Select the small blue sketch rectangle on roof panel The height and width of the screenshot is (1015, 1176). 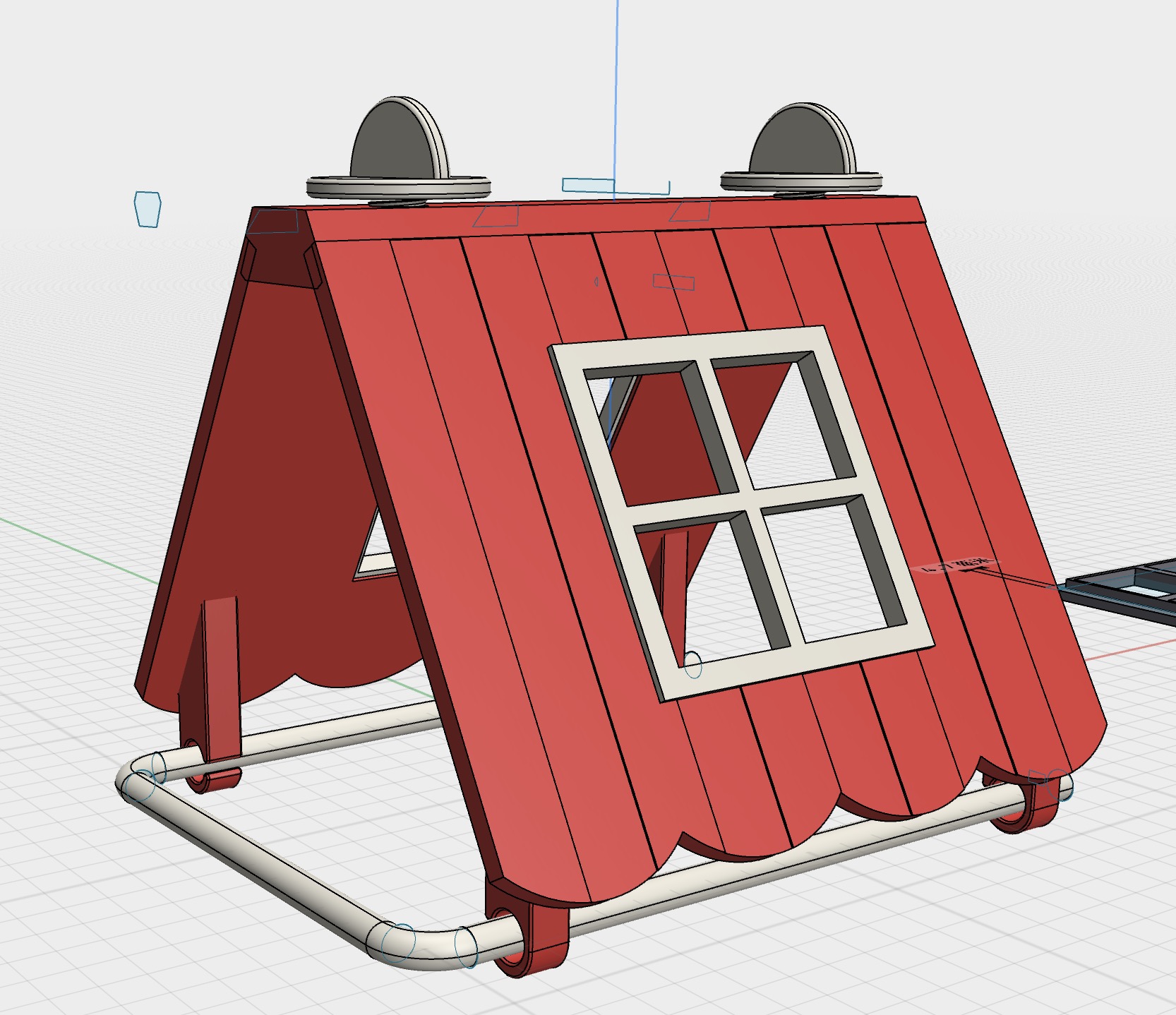674,282
